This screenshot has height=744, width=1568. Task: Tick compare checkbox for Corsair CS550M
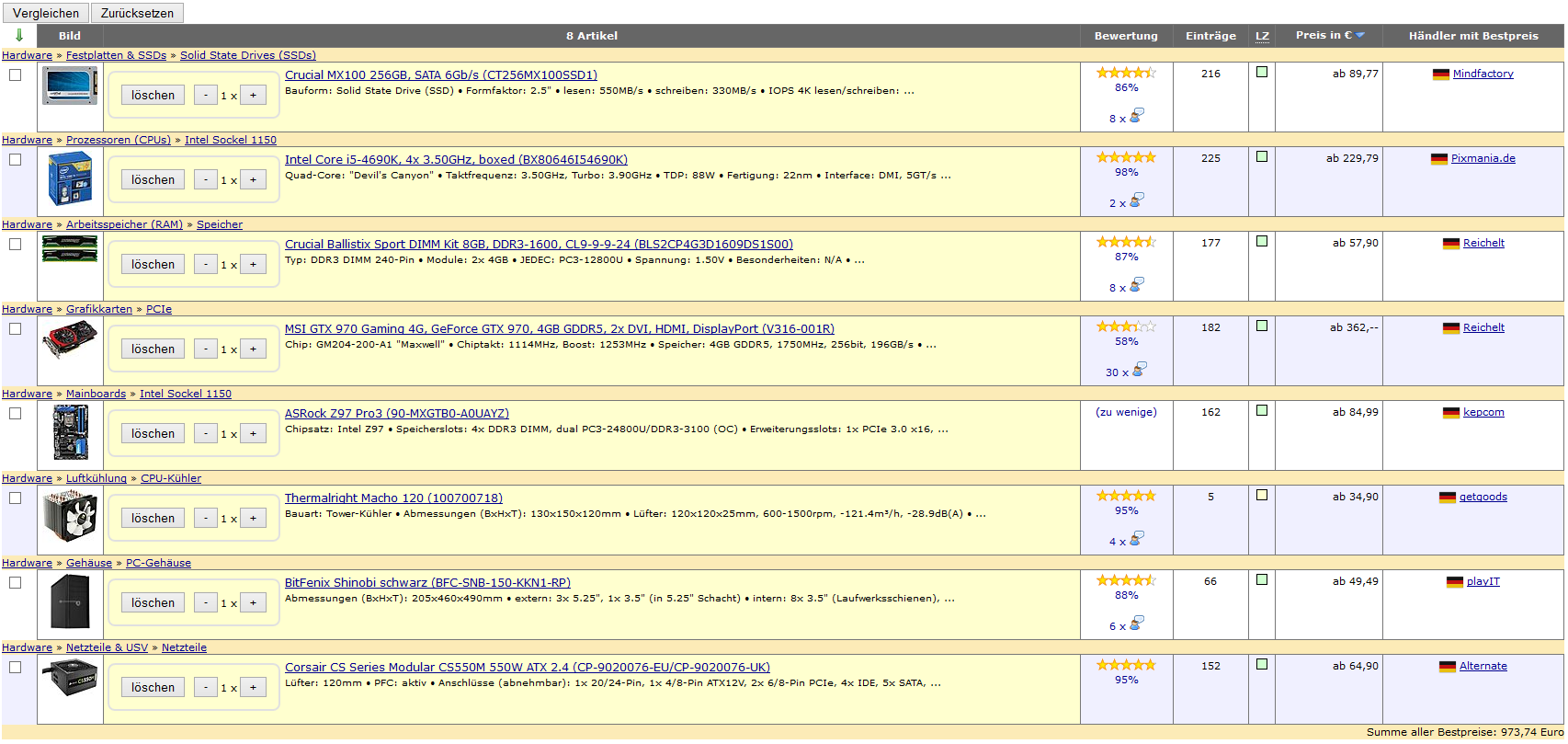(16, 668)
